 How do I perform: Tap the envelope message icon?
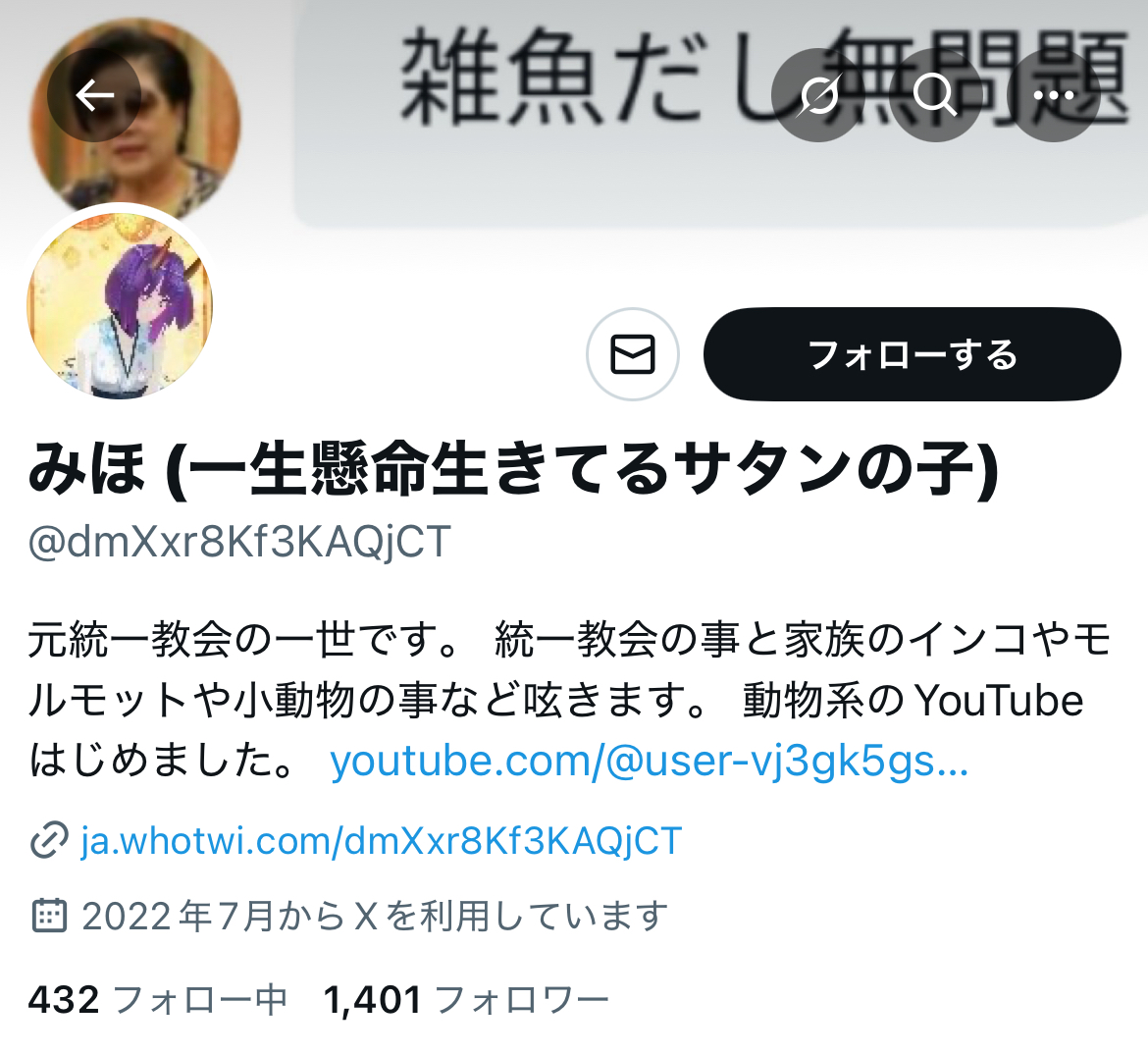click(633, 353)
